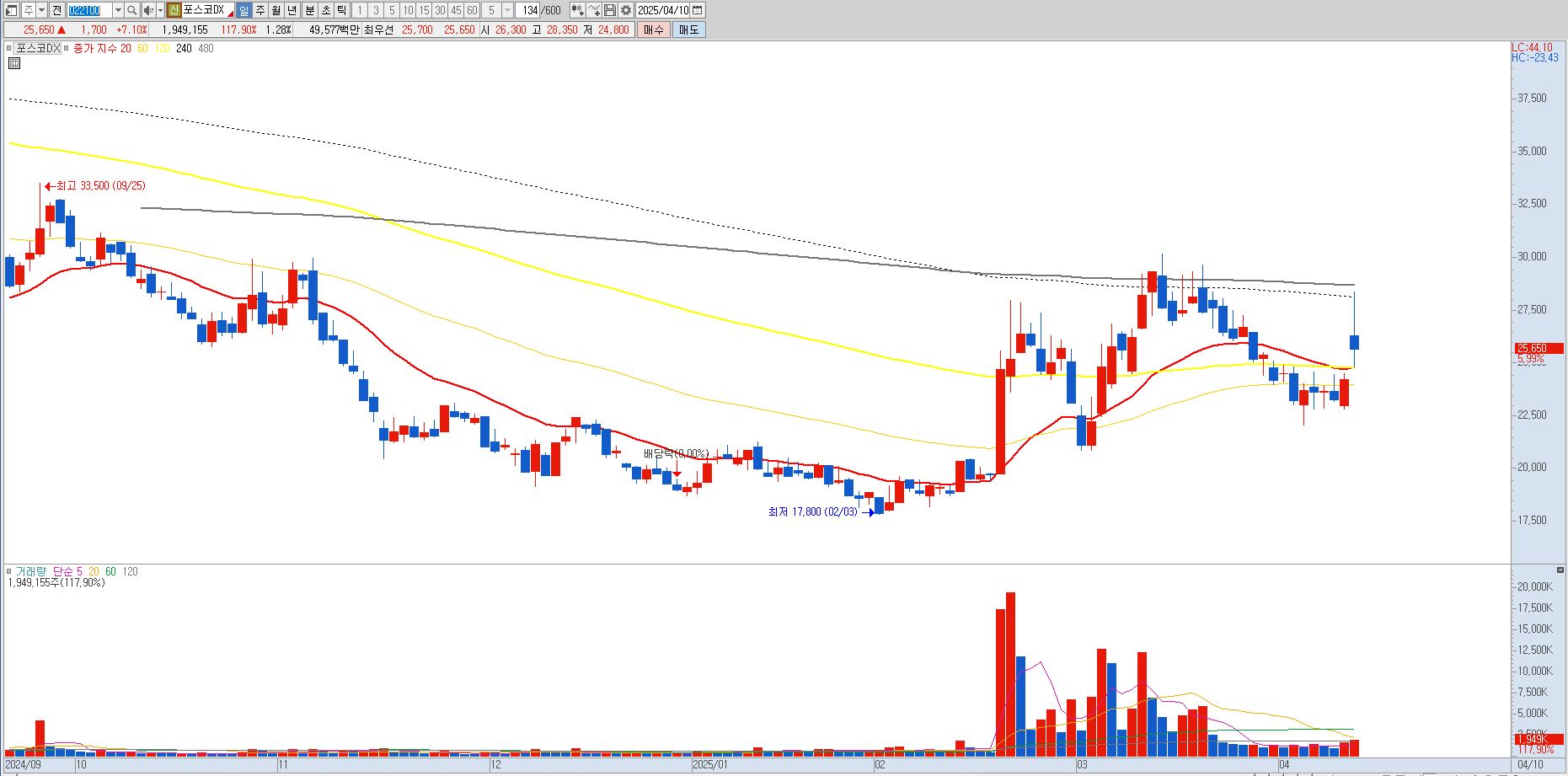The height and width of the screenshot is (776, 1568).
Task: Select the 60 interval button
Action: pyautogui.click(x=472, y=10)
